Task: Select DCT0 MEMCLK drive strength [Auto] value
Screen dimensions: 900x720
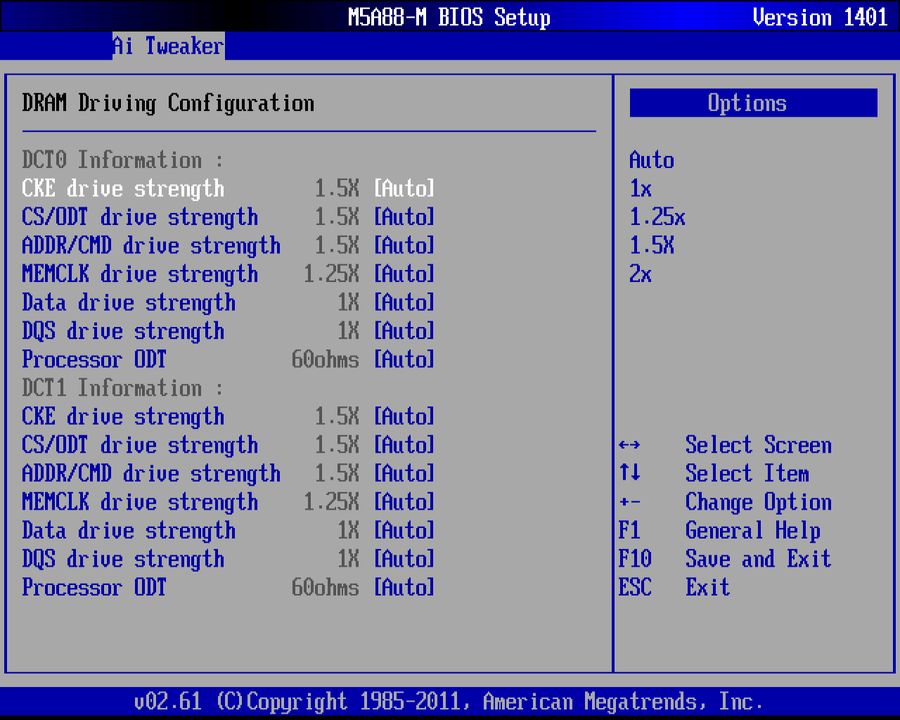Action: (404, 274)
